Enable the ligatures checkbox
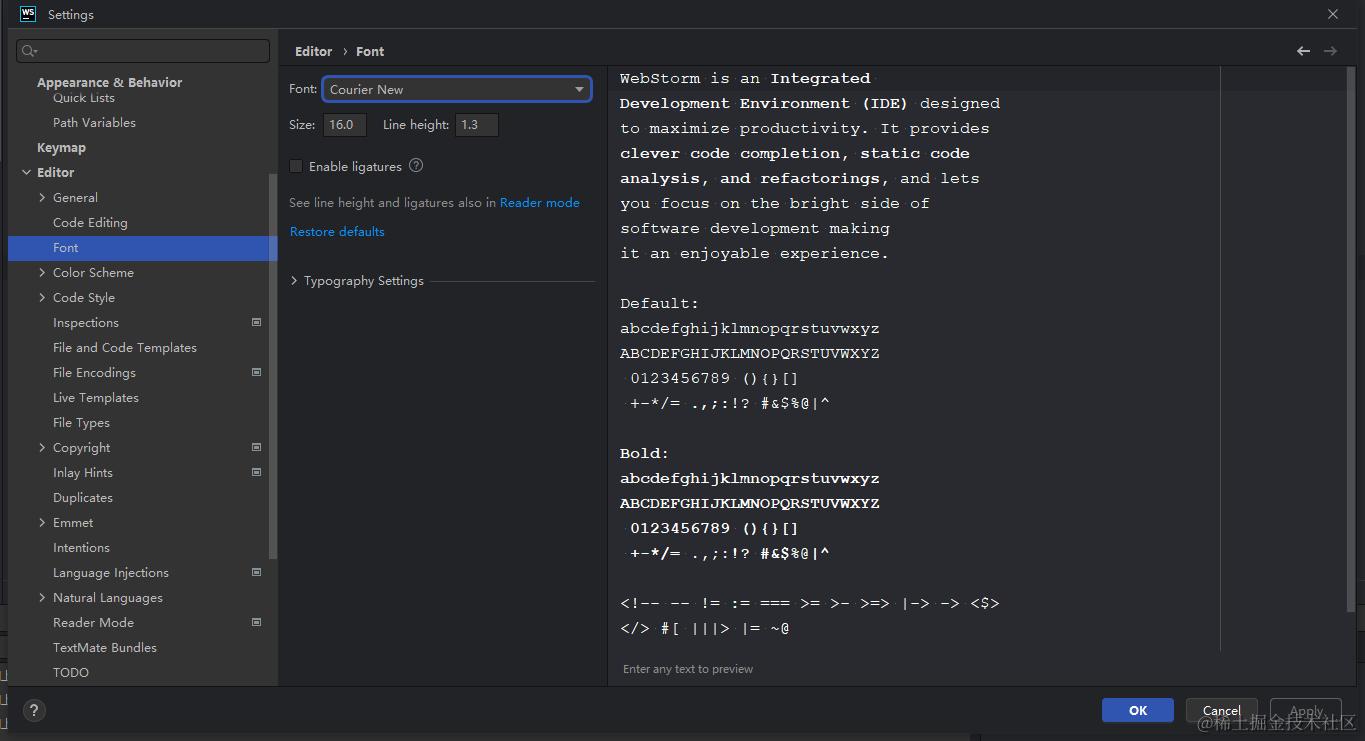 (296, 167)
